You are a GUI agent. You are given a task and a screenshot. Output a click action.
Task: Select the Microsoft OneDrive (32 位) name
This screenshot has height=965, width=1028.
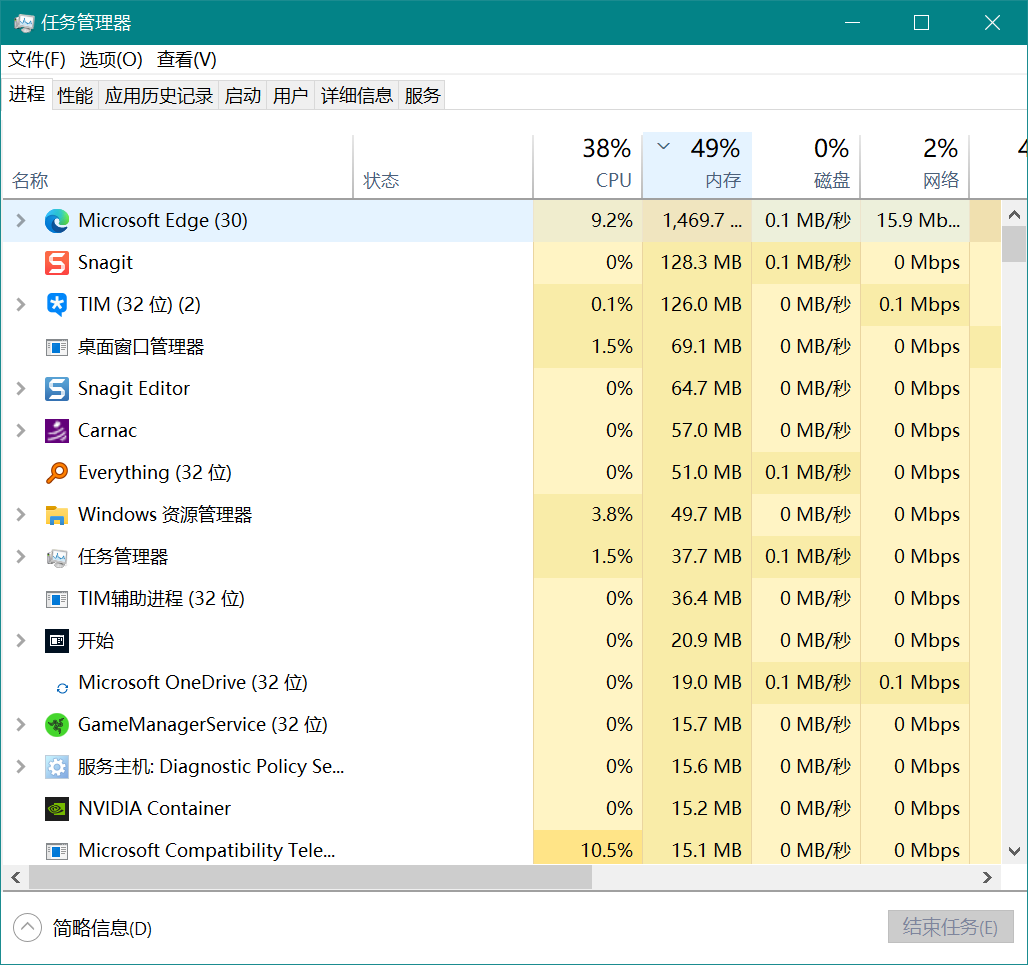pyautogui.click(x=193, y=682)
